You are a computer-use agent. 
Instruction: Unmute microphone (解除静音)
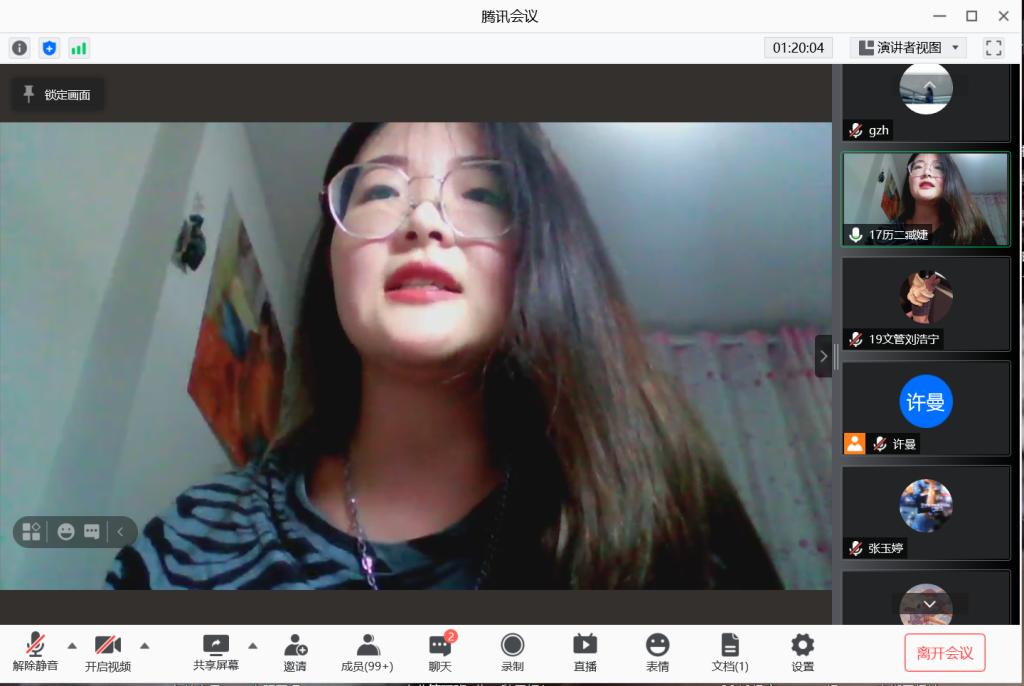tap(35, 652)
